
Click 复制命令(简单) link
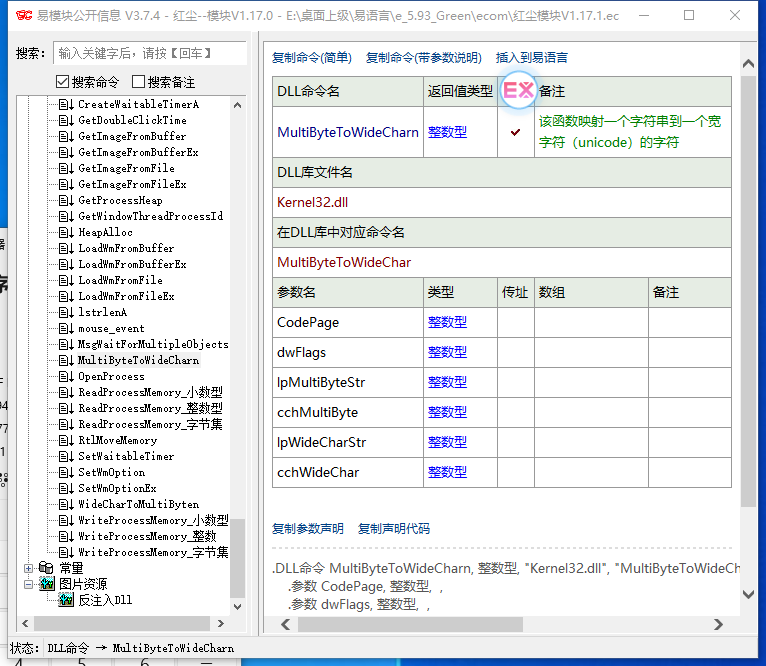coord(312,58)
